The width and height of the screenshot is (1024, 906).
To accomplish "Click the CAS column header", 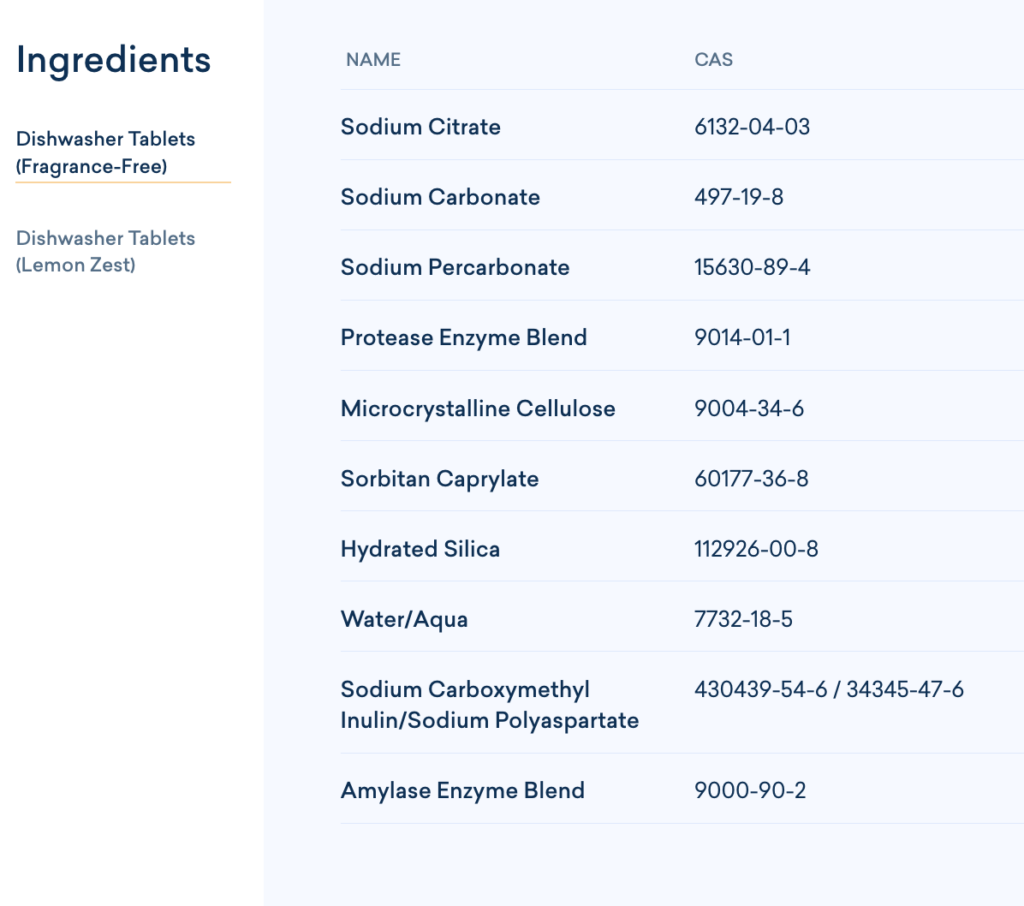I will click(713, 60).
